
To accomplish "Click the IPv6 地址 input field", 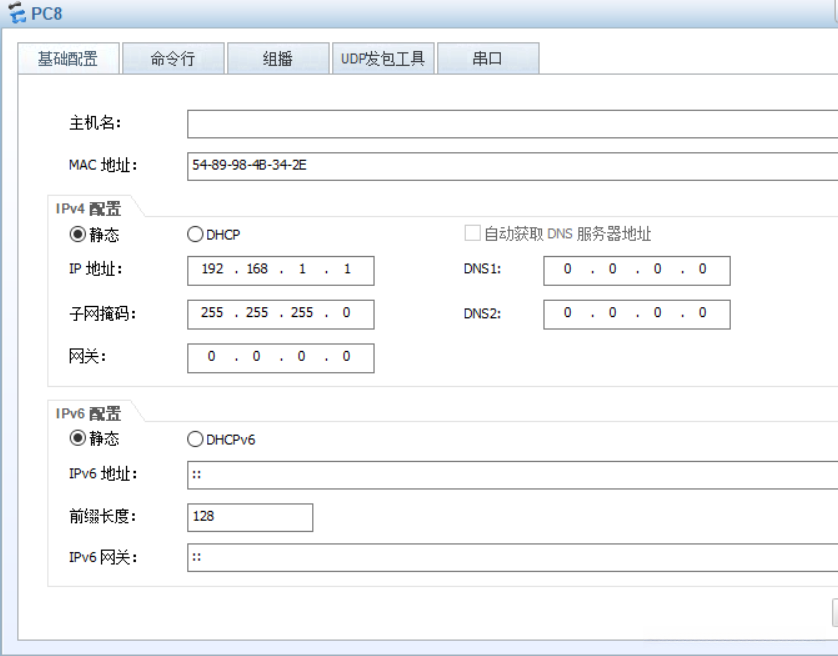I will pos(513,475).
